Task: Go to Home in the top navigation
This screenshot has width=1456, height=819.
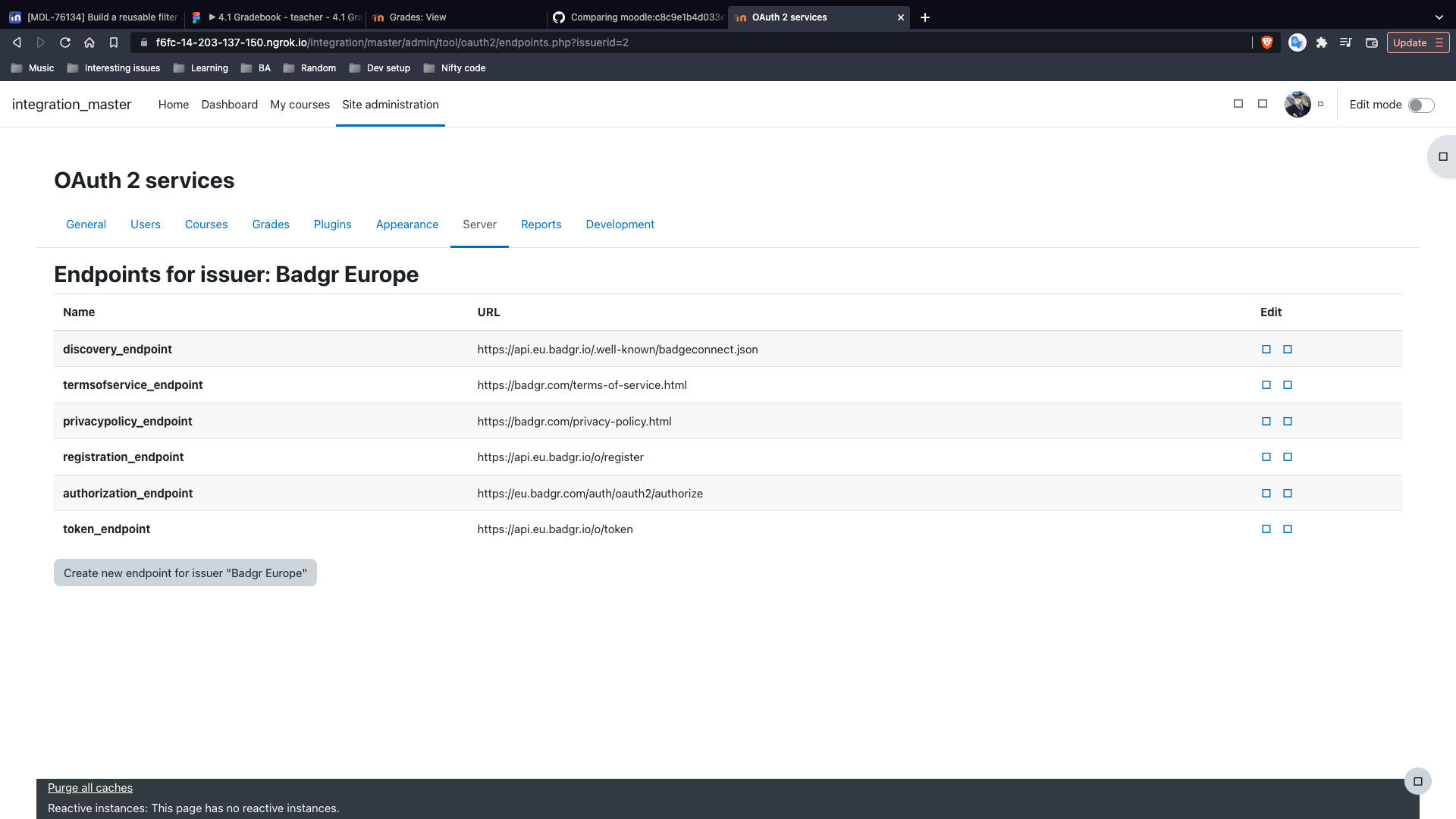Action: click(x=174, y=105)
